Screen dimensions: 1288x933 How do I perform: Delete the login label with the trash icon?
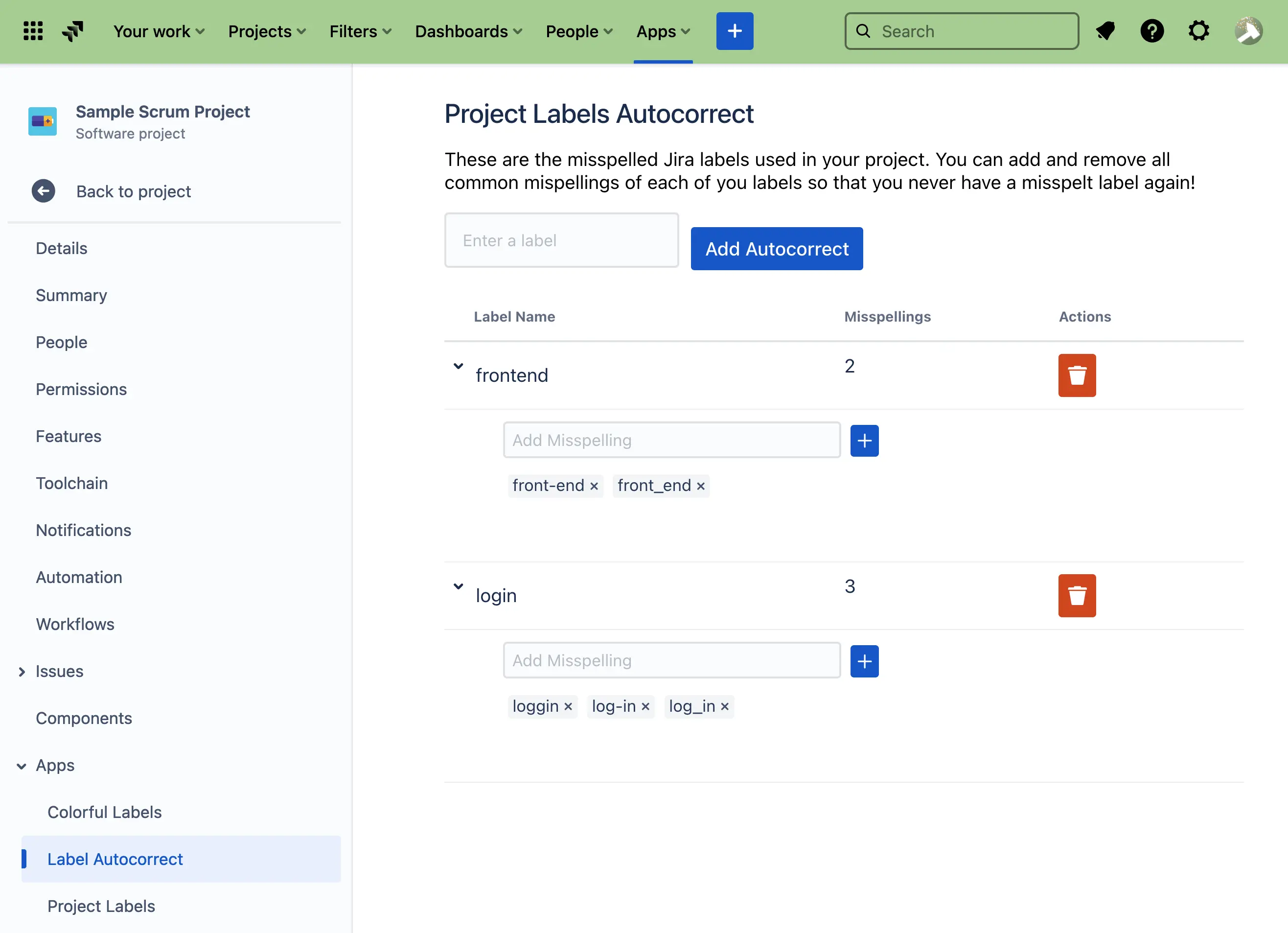(x=1077, y=595)
